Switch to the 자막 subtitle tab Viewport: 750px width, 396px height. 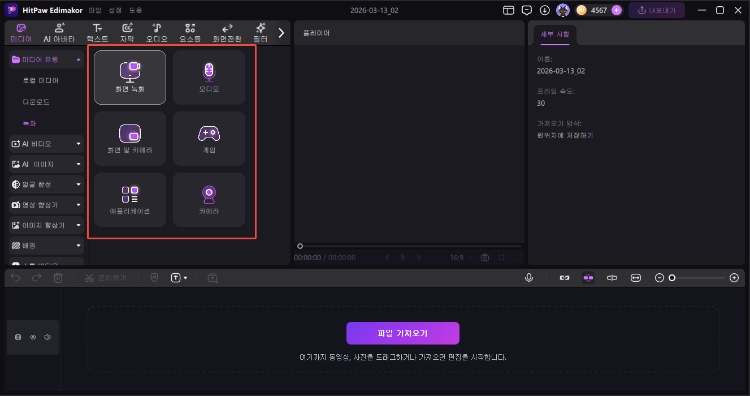[x=127, y=33]
